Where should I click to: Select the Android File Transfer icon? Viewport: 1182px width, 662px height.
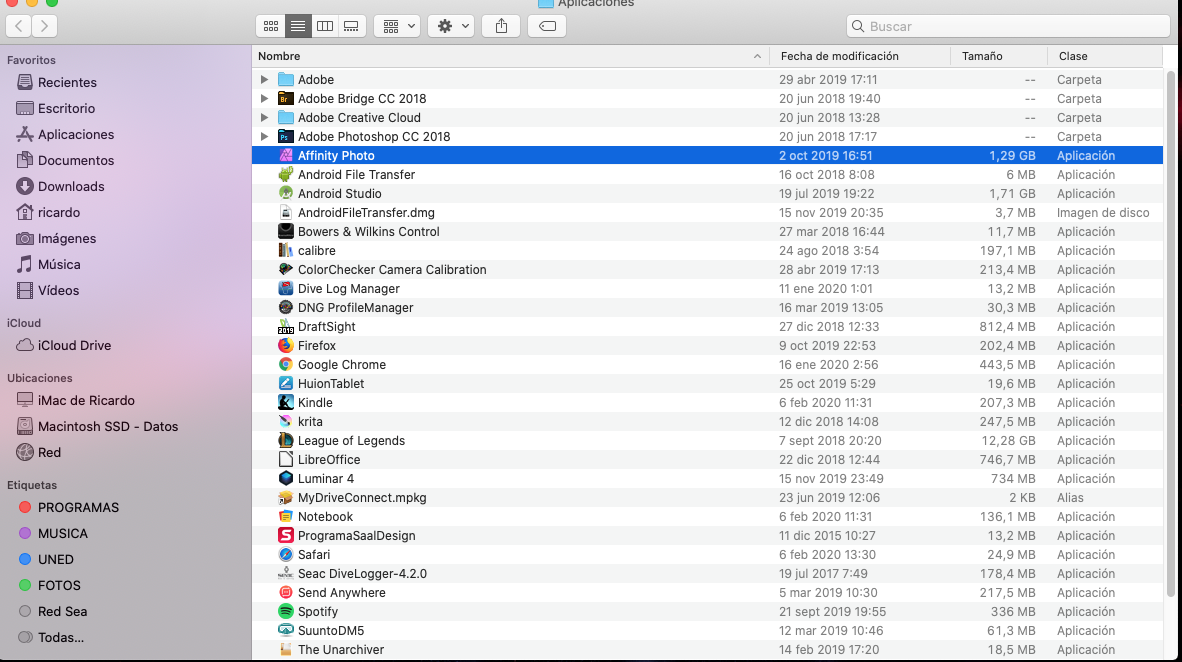(286, 174)
